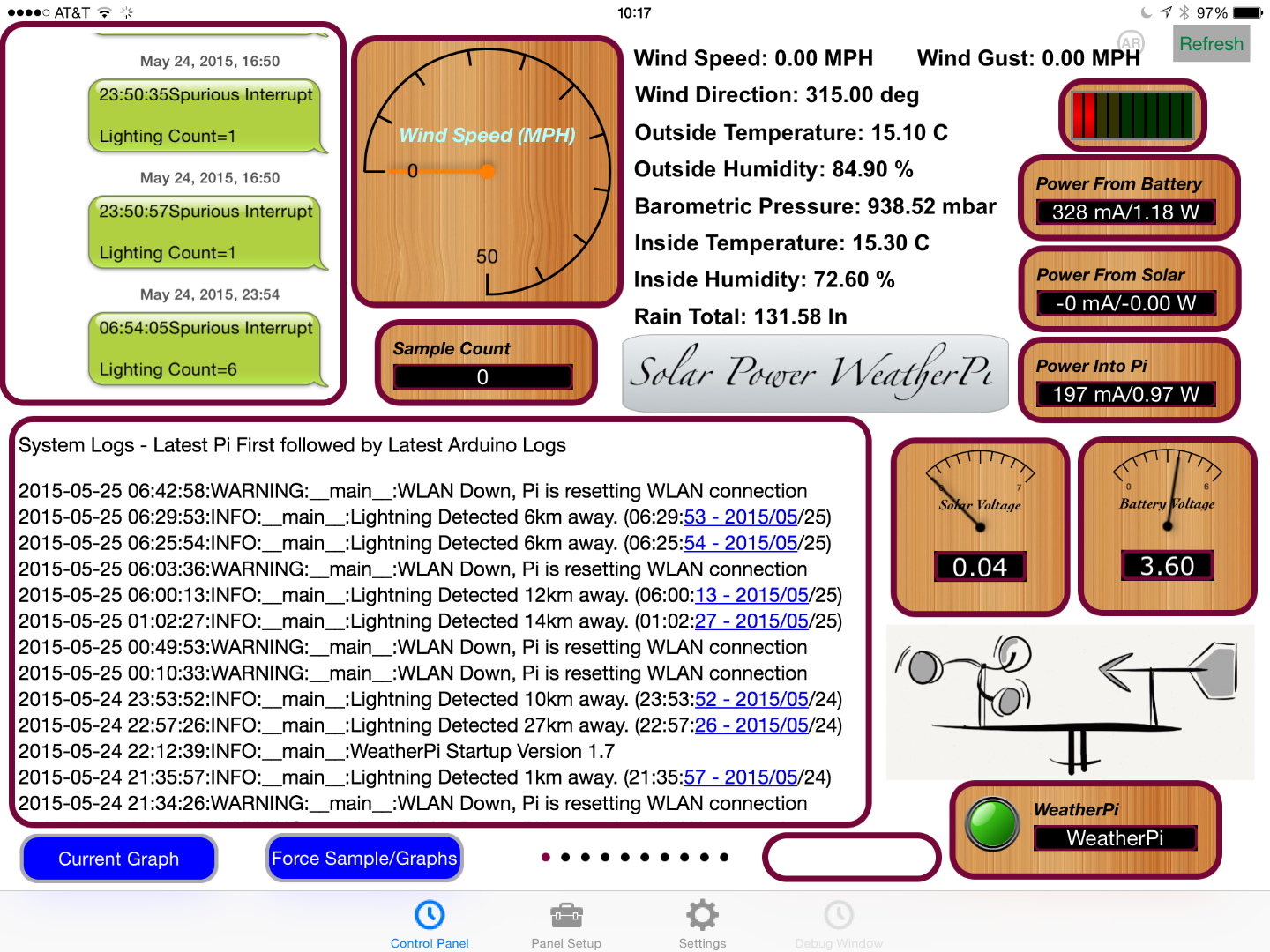Image resolution: width=1270 pixels, height=952 pixels.
Task: Tap the AR badge beside Refresh
Action: (1132, 43)
